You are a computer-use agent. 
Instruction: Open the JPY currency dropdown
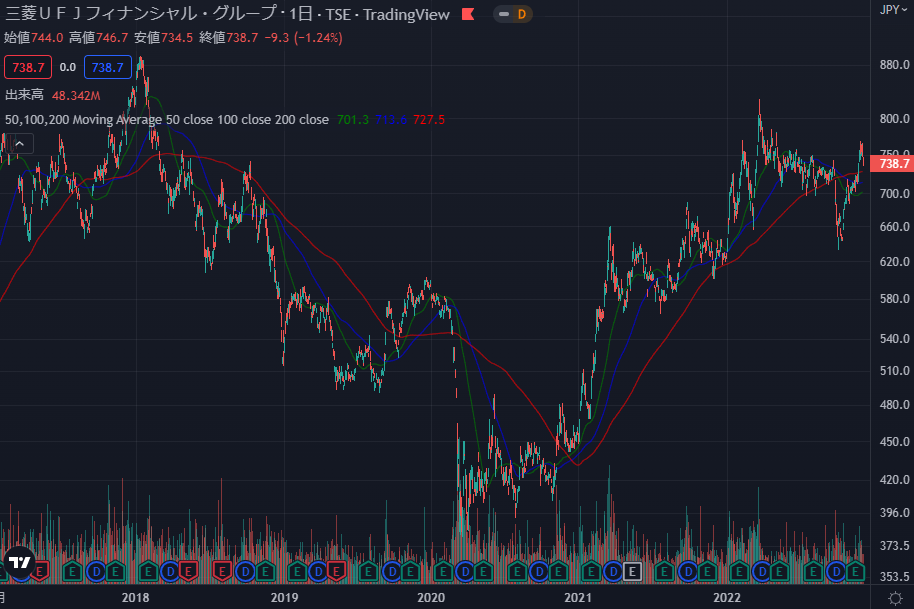(893, 10)
